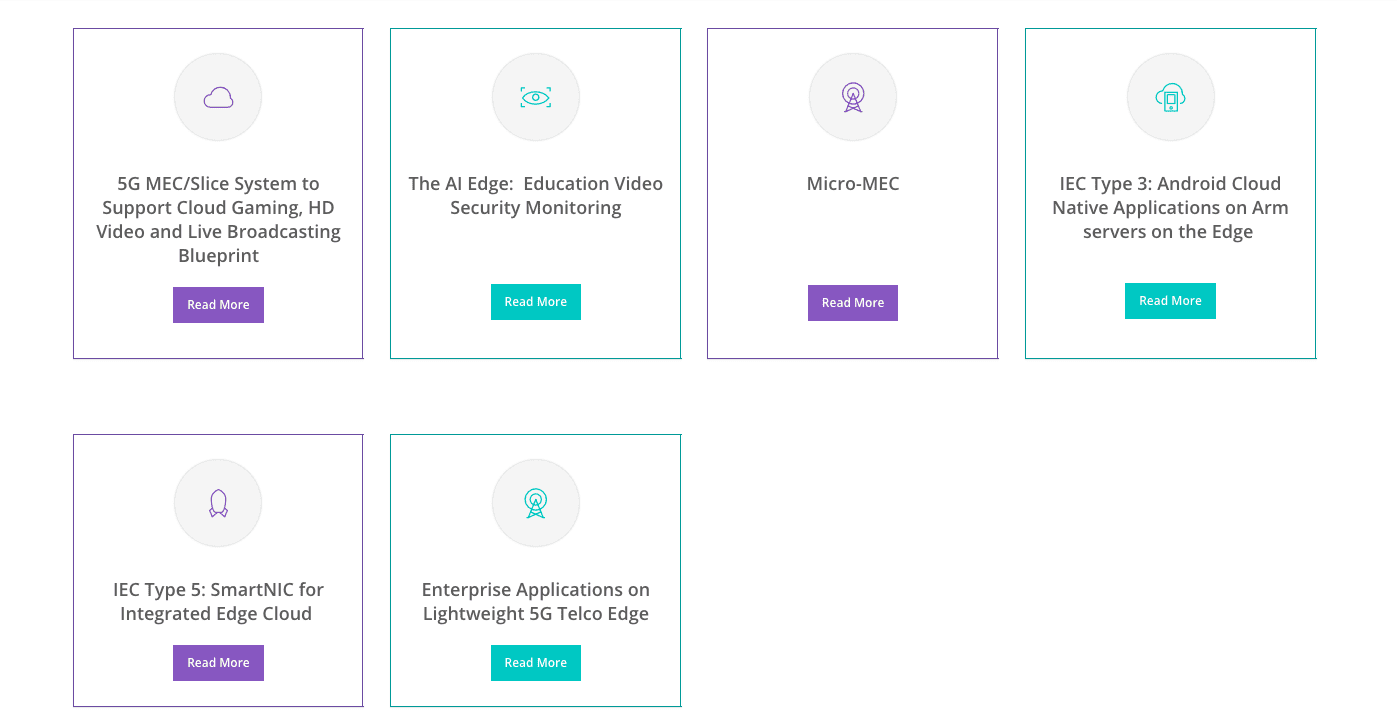This screenshot has height=726, width=1397.
Task: Open Enterprise Applications on Lightweight 5G Telco Edge title
Action: click(536, 602)
